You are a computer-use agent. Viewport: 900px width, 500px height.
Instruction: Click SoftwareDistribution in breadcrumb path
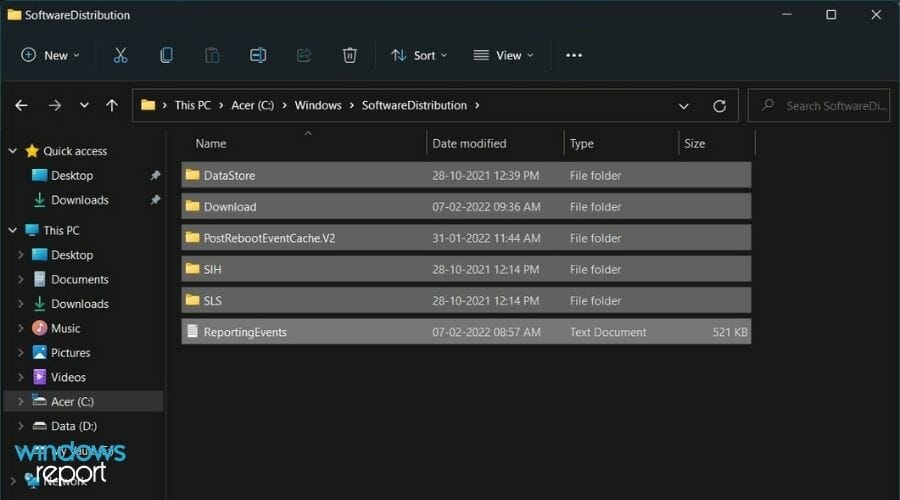[x=414, y=105]
